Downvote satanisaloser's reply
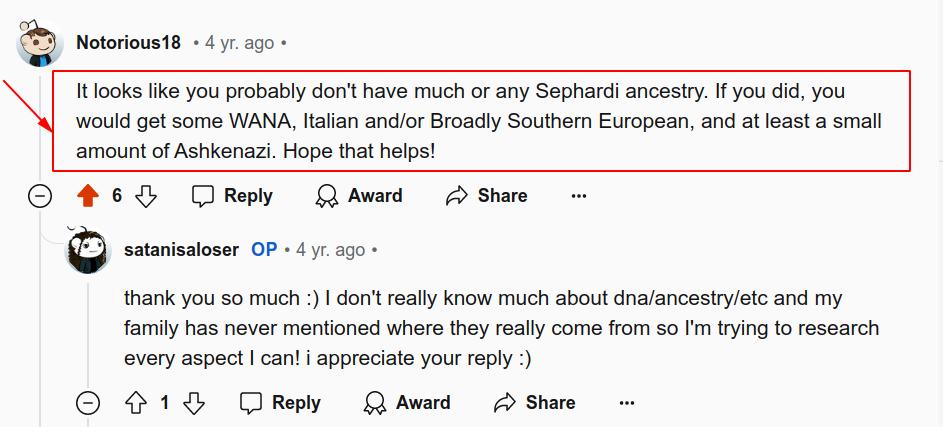 click(194, 403)
